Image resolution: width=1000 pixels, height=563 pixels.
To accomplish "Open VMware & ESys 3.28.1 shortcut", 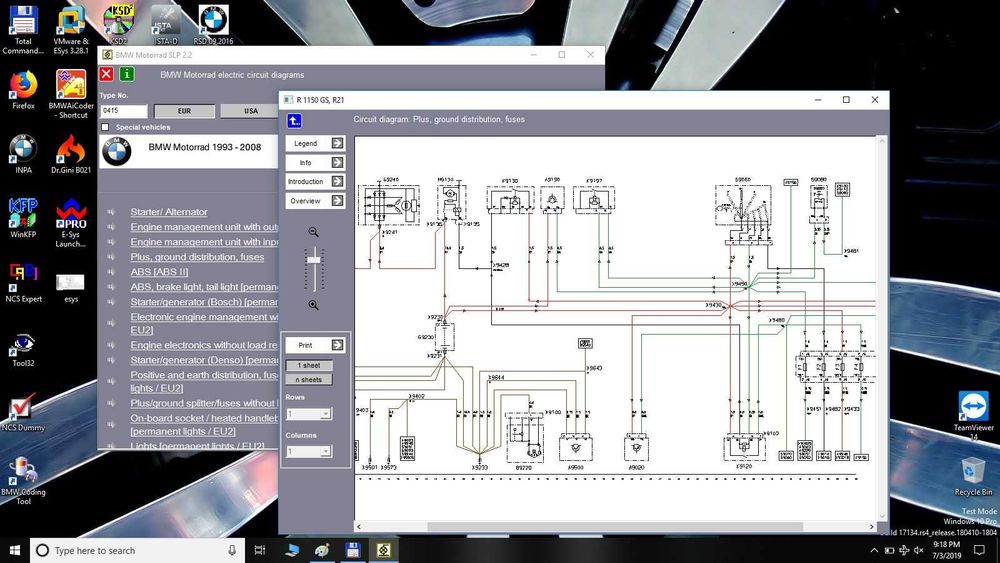I will tap(71, 30).
